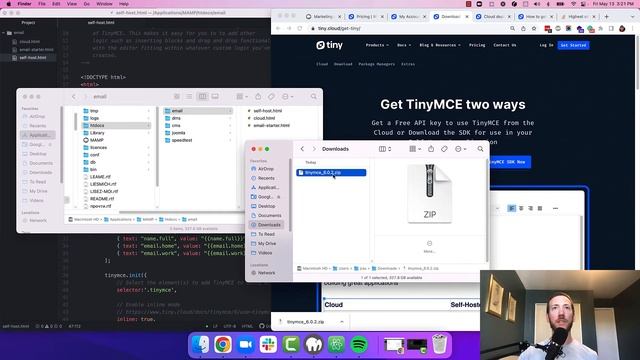Screen dimensions: 640x360
Task: Open Network in the Downloads window sidebar
Action: pos(266,273)
